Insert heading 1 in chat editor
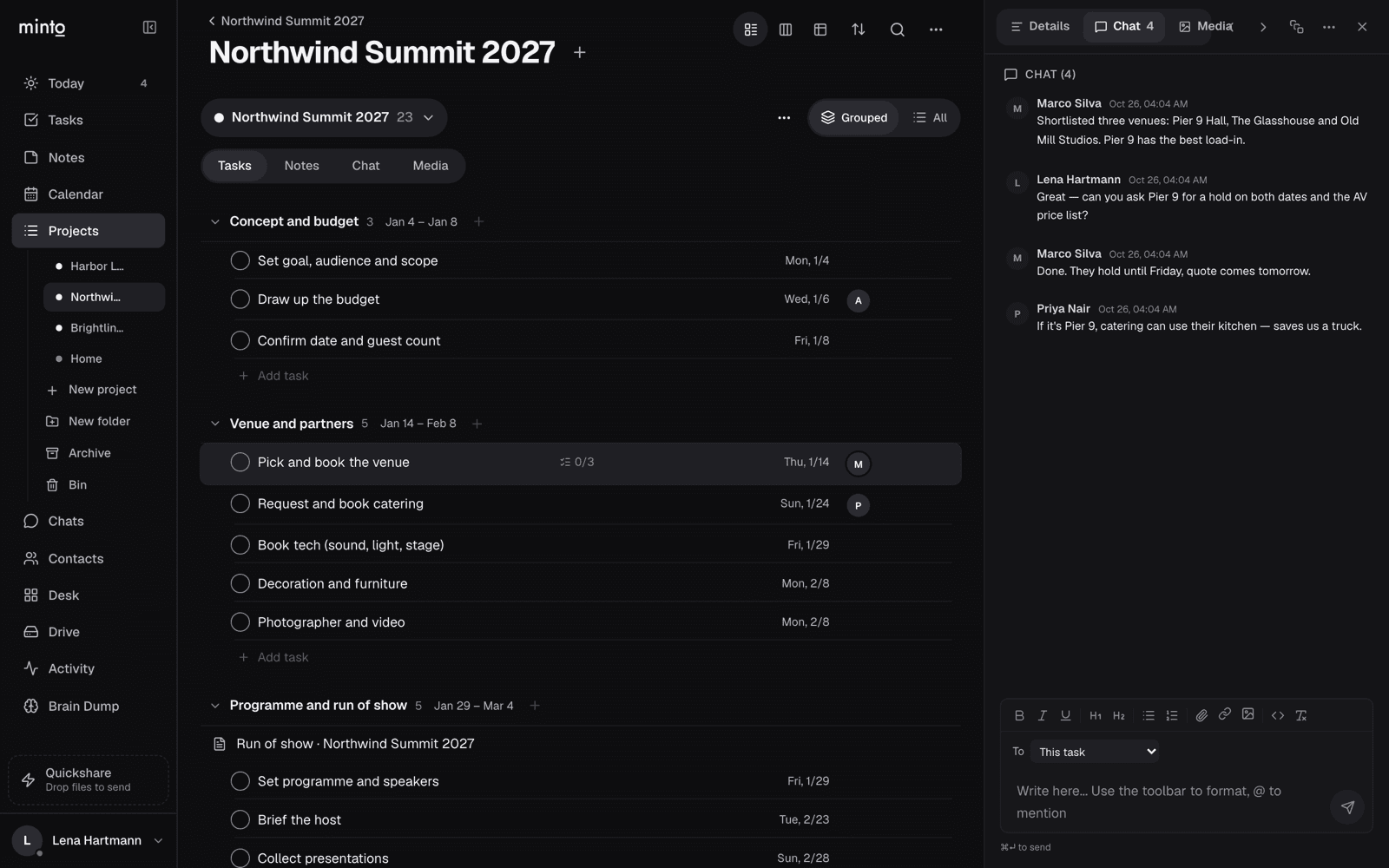 point(1096,715)
